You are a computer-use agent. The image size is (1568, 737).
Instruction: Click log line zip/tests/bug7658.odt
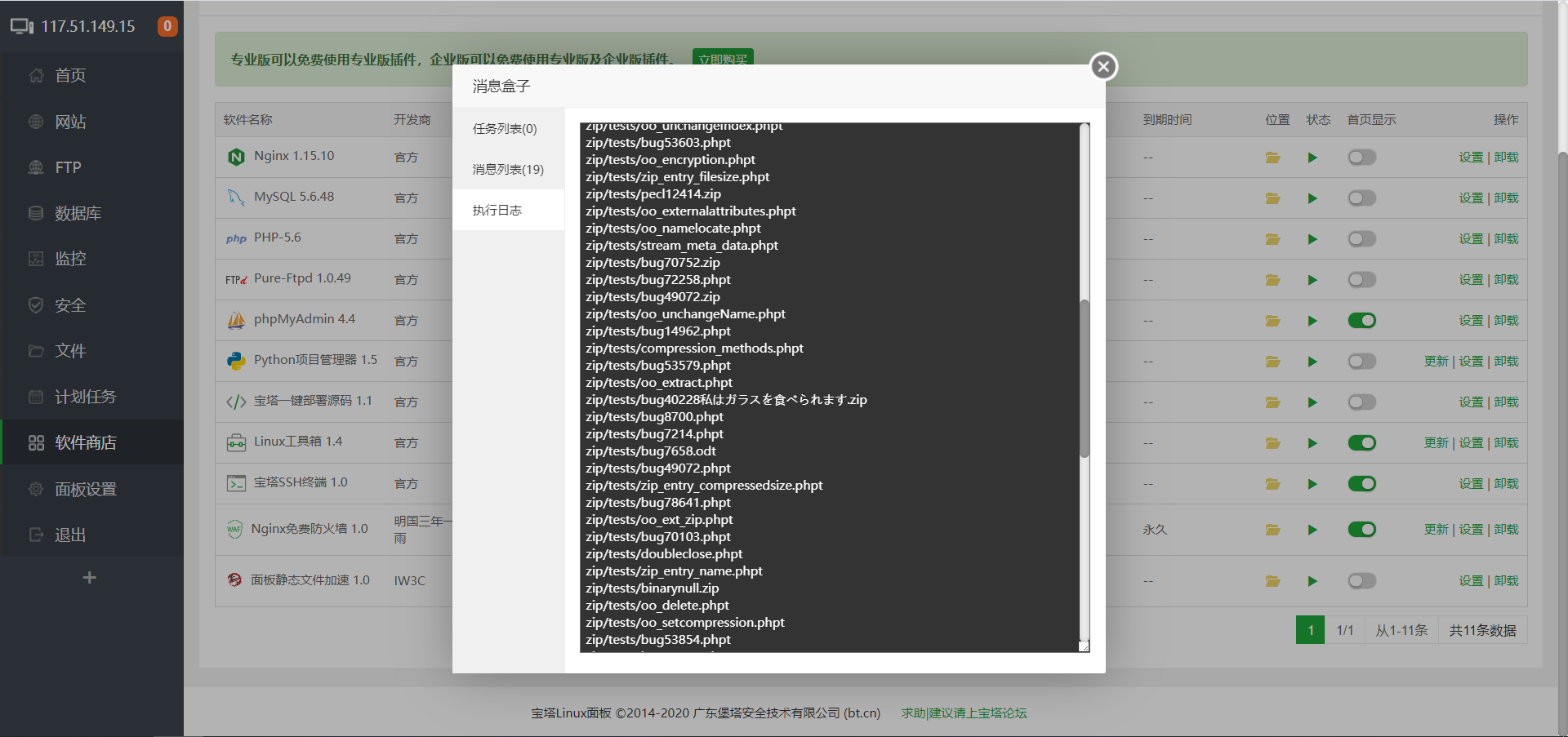[651, 451]
